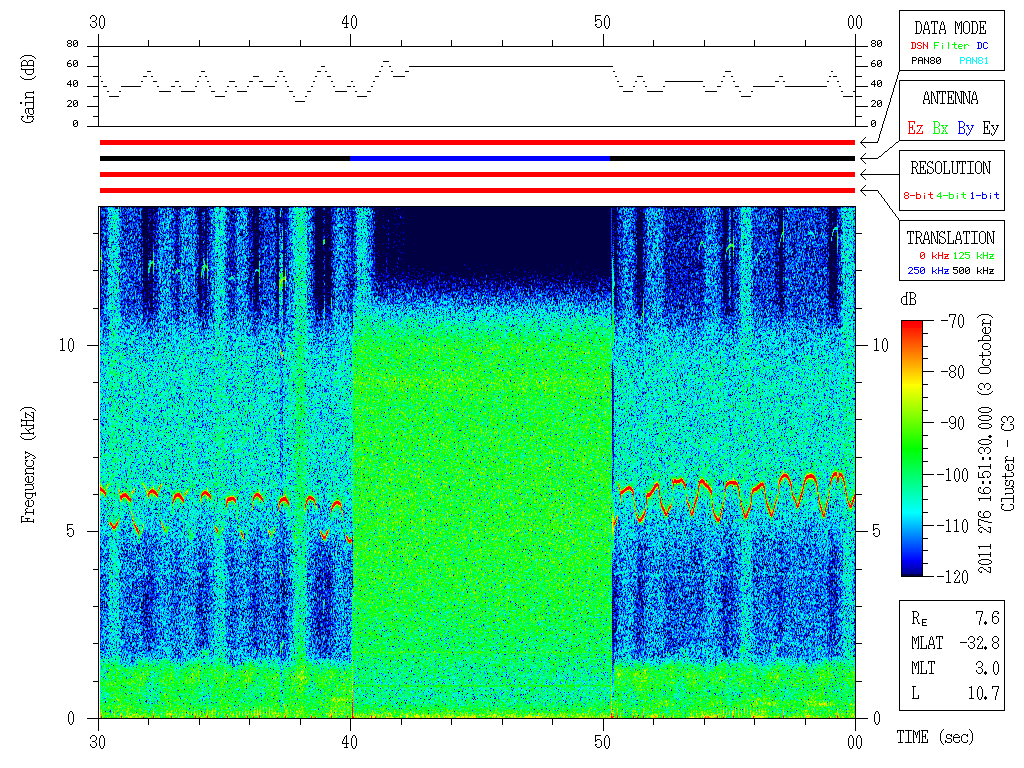This screenshot has height=768, width=1024.
Task: Click the dB label above the colorbar
Action: pos(908,300)
